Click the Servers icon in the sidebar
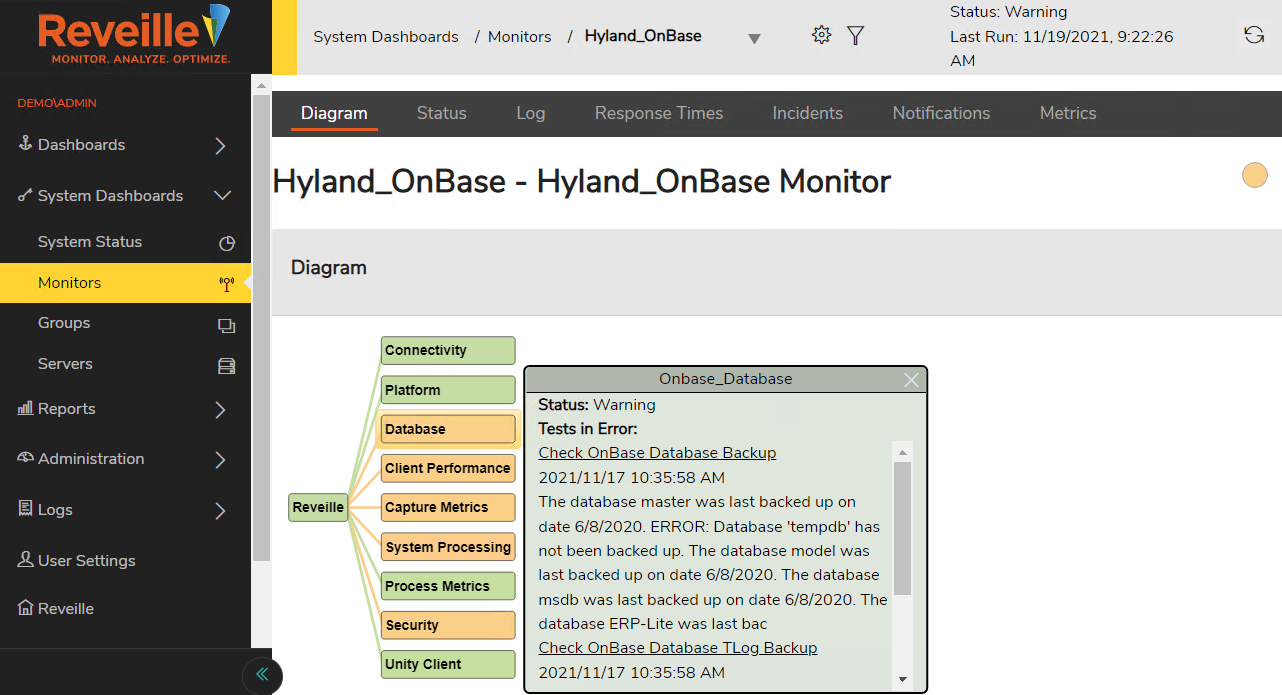 (x=226, y=363)
